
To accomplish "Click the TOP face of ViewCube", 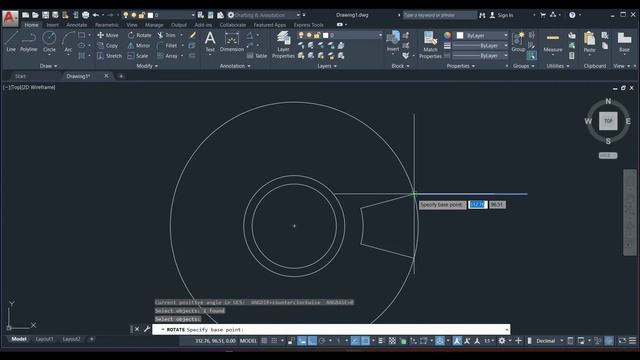I will 608,121.
